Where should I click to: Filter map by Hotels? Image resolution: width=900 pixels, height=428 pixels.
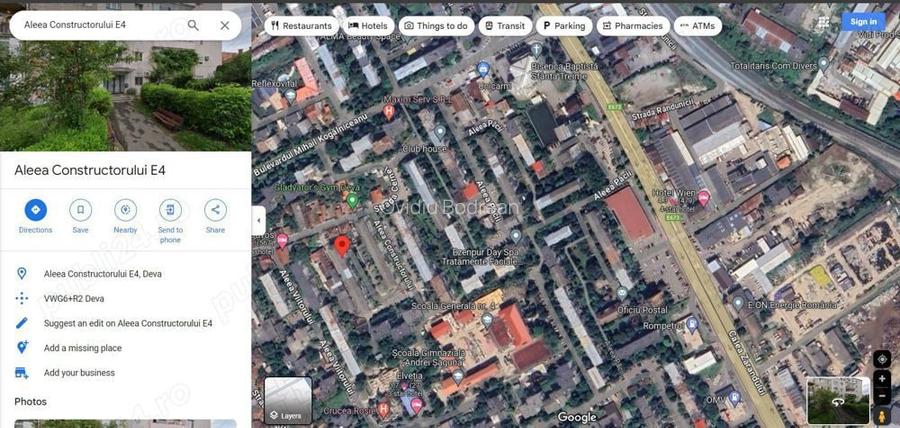367,26
